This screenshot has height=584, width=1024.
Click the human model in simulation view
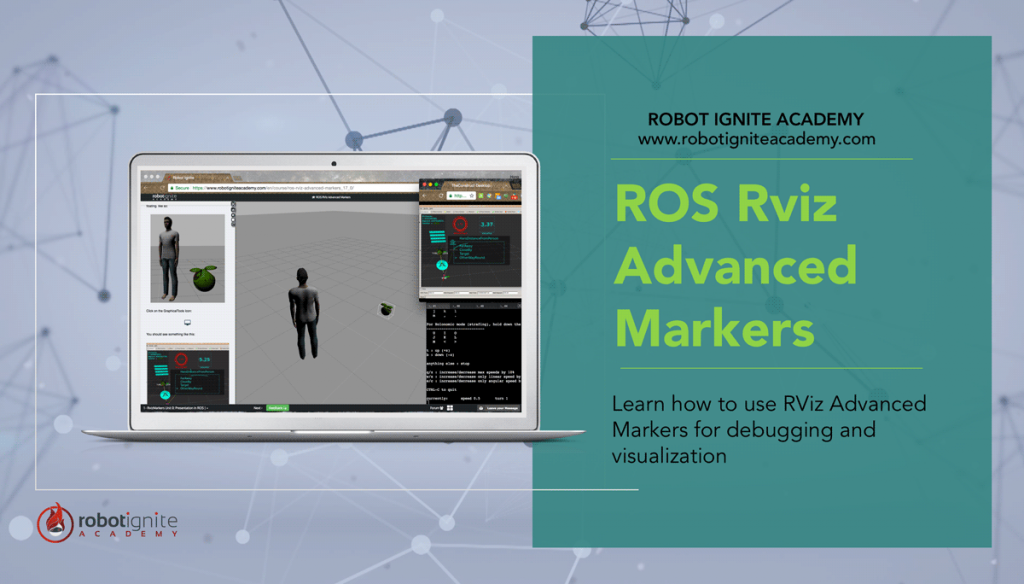[304, 312]
